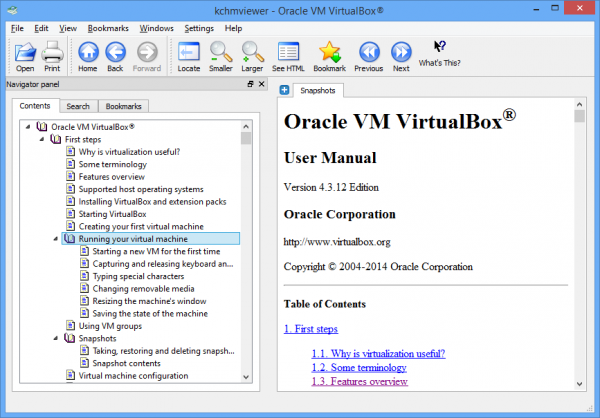This screenshot has height=418, width=600.
Task: Make text Larger with magnifier icon
Action: coord(252,57)
